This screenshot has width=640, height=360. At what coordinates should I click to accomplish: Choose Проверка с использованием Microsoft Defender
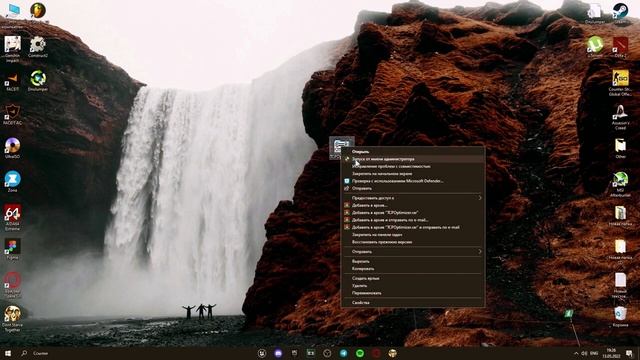[x=413, y=181]
